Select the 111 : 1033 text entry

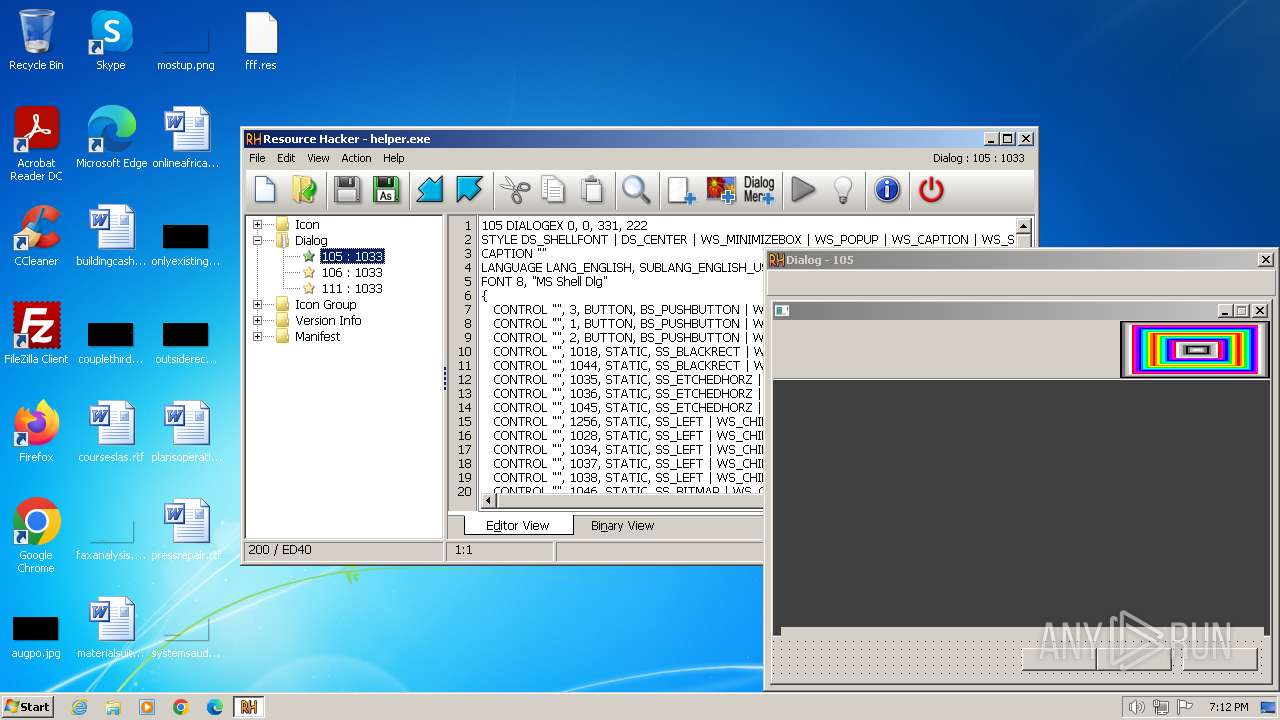pyautogui.click(x=352, y=288)
